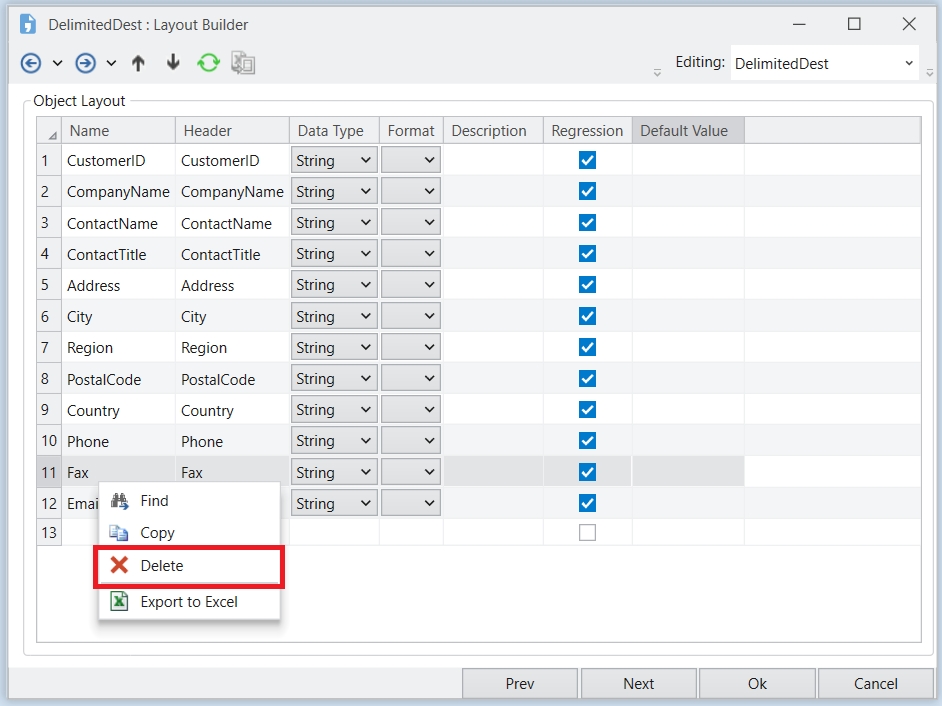Click the red X Delete icon
The image size is (942, 706).
120,566
